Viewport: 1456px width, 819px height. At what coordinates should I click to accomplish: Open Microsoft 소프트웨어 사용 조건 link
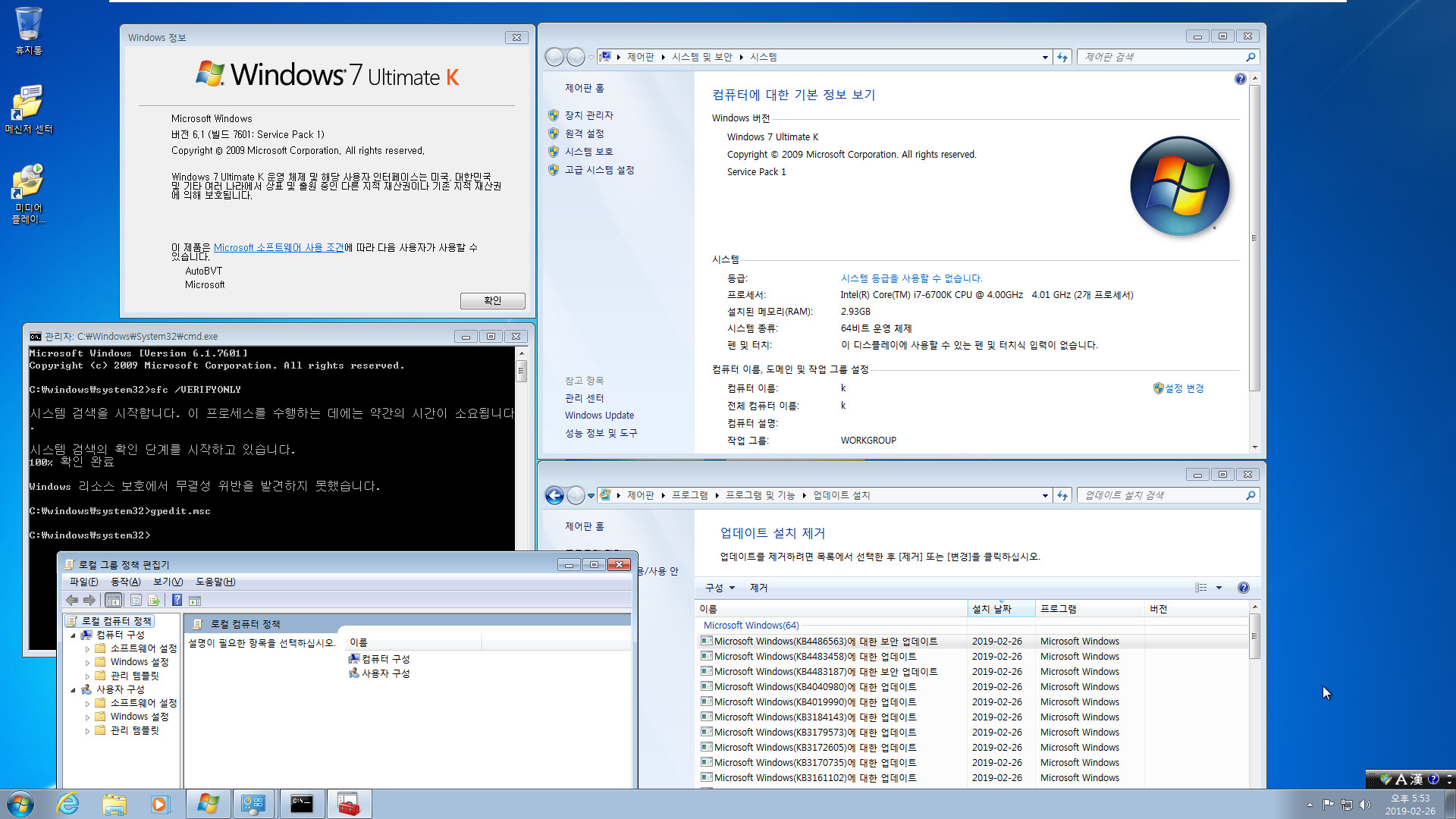[278, 248]
